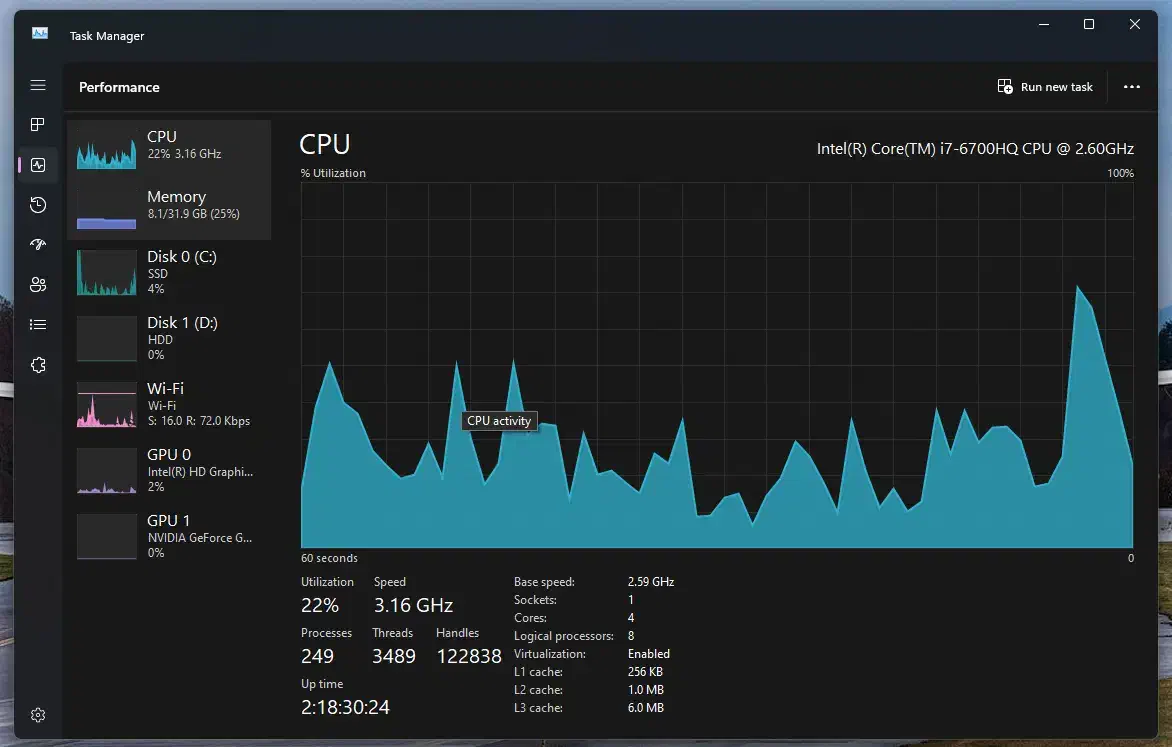Show Disk 0 (C:) SSD performance
This screenshot has height=747, width=1172.
click(169, 272)
